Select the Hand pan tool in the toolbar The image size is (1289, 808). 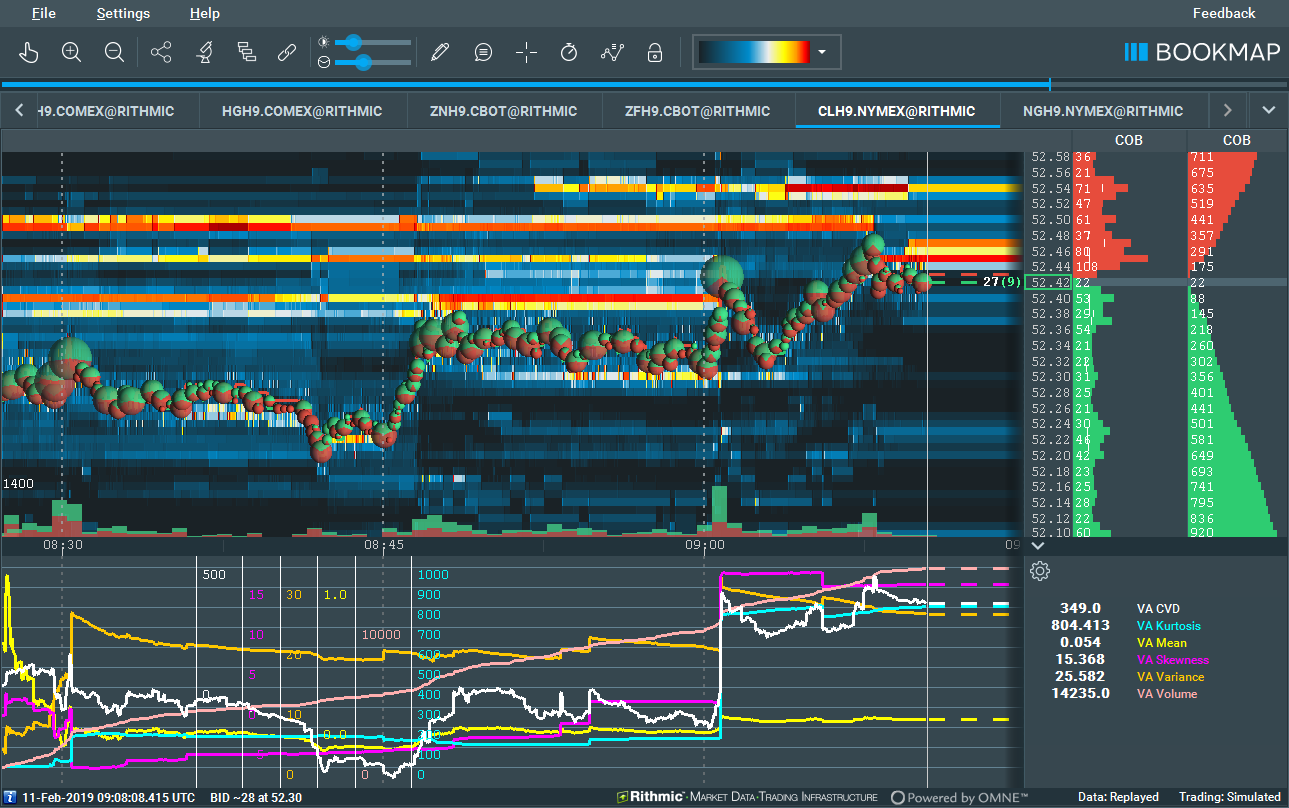tap(28, 52)
